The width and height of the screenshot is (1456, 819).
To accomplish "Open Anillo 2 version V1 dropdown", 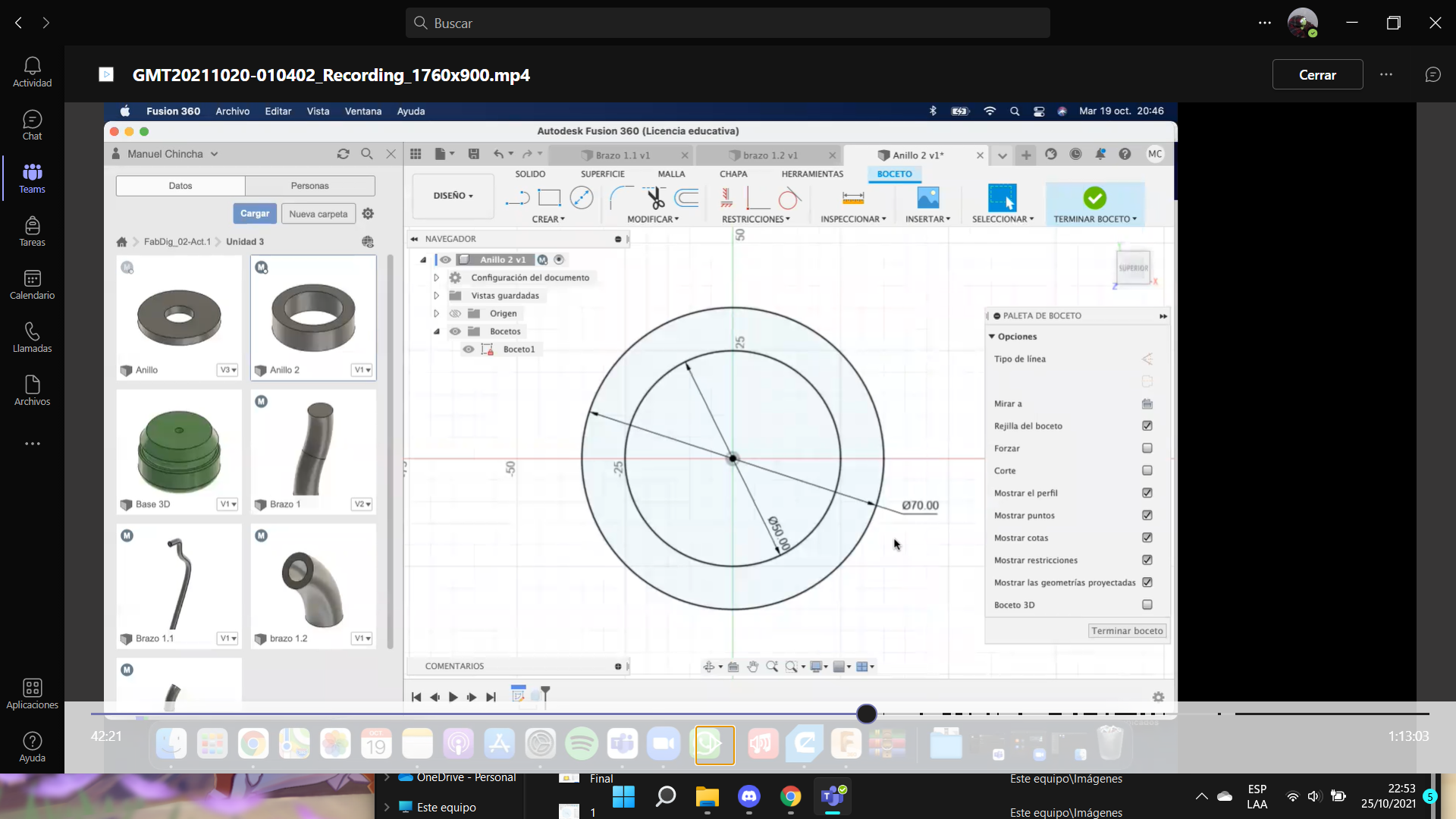I will click(362, 370).
